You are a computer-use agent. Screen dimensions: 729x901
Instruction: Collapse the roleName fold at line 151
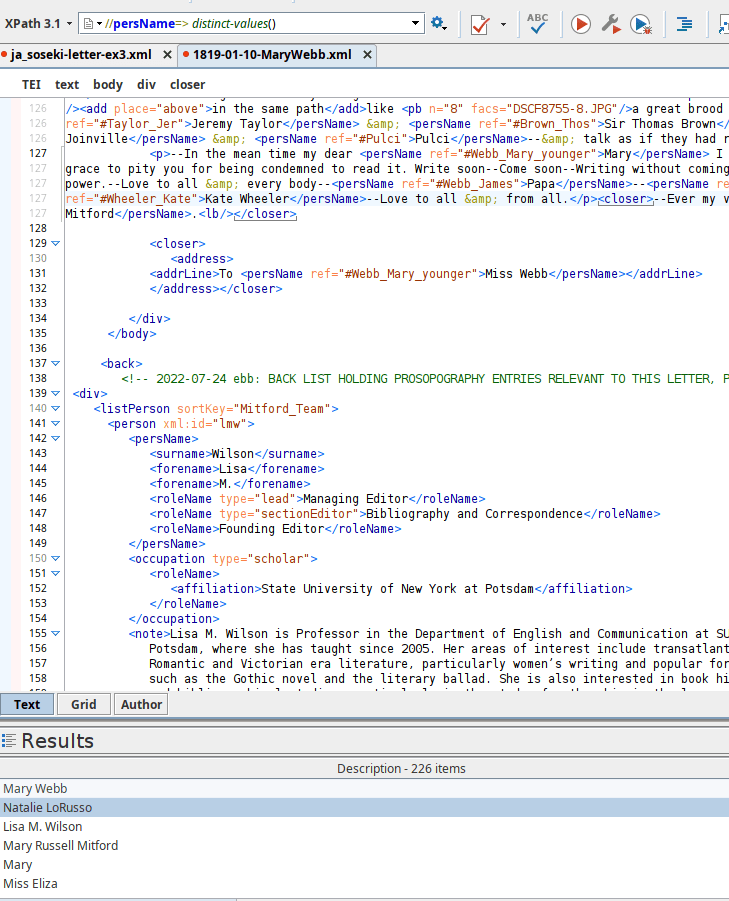click(56, 573)
